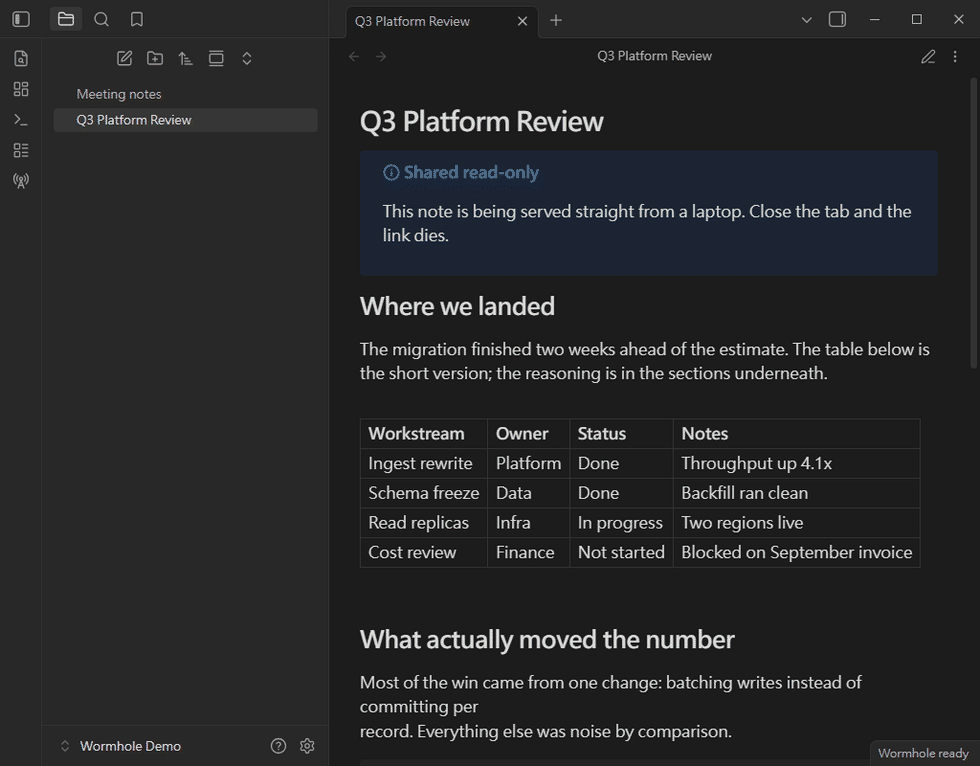Click the Read replicas table cell
980x766 pixels.
tap(423, 523)
